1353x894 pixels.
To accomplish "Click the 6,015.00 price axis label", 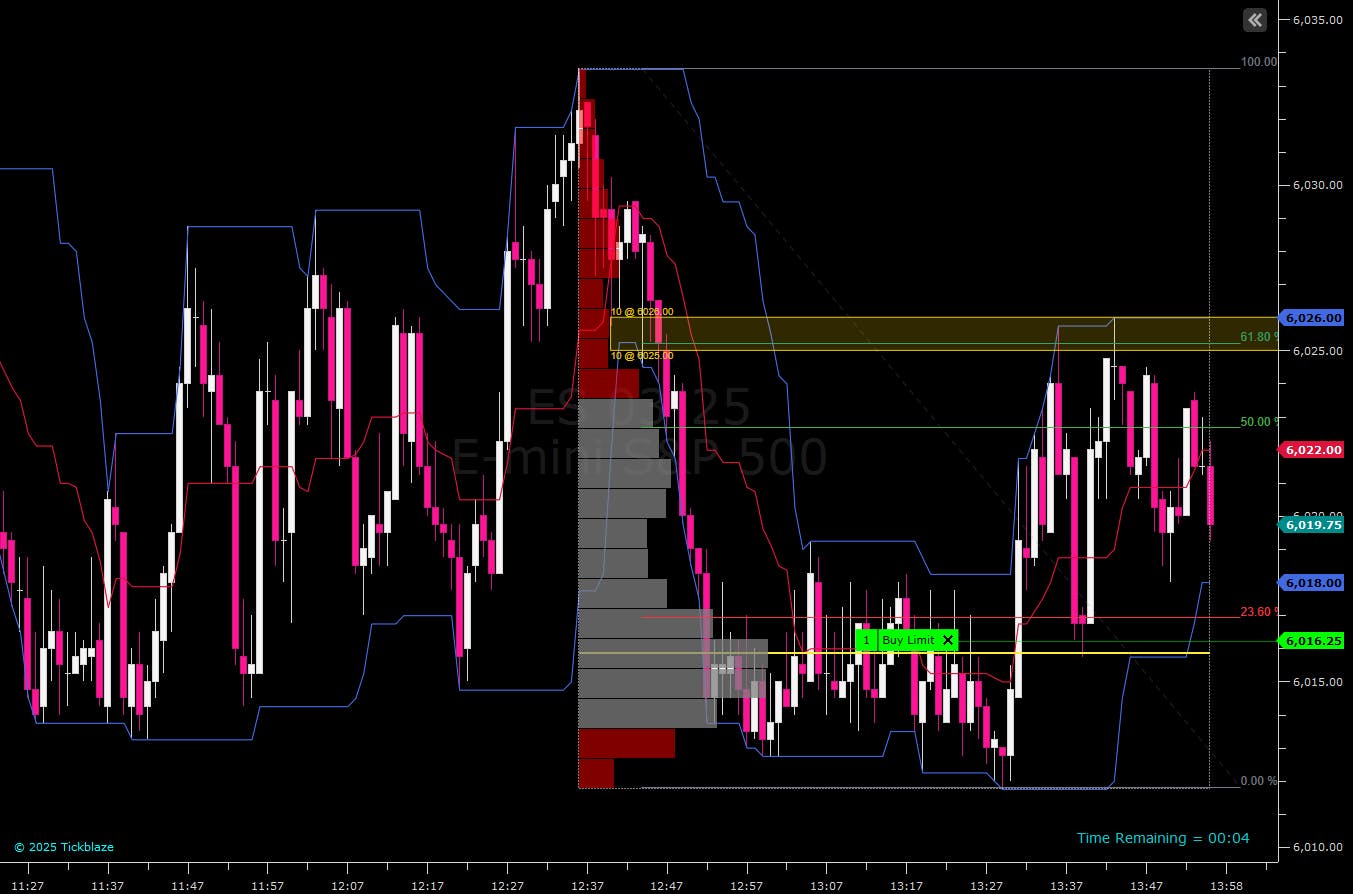I will point(1316,682).
